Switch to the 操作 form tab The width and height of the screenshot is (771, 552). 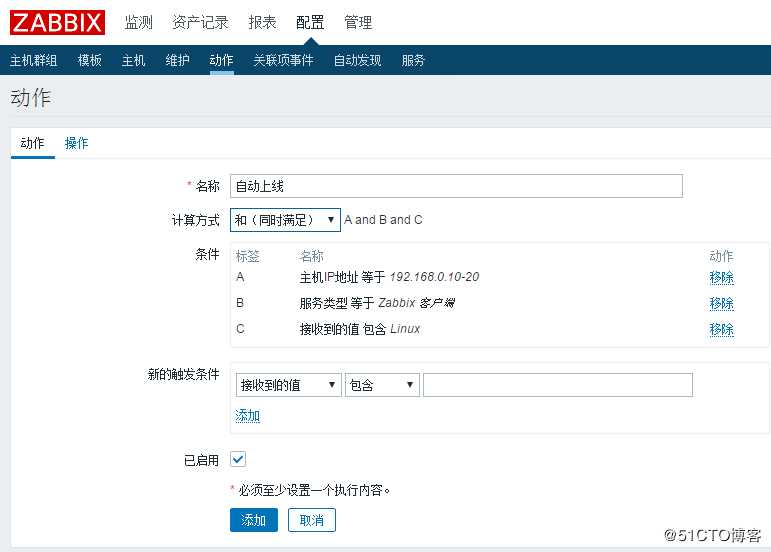click(x=76, y=144)
